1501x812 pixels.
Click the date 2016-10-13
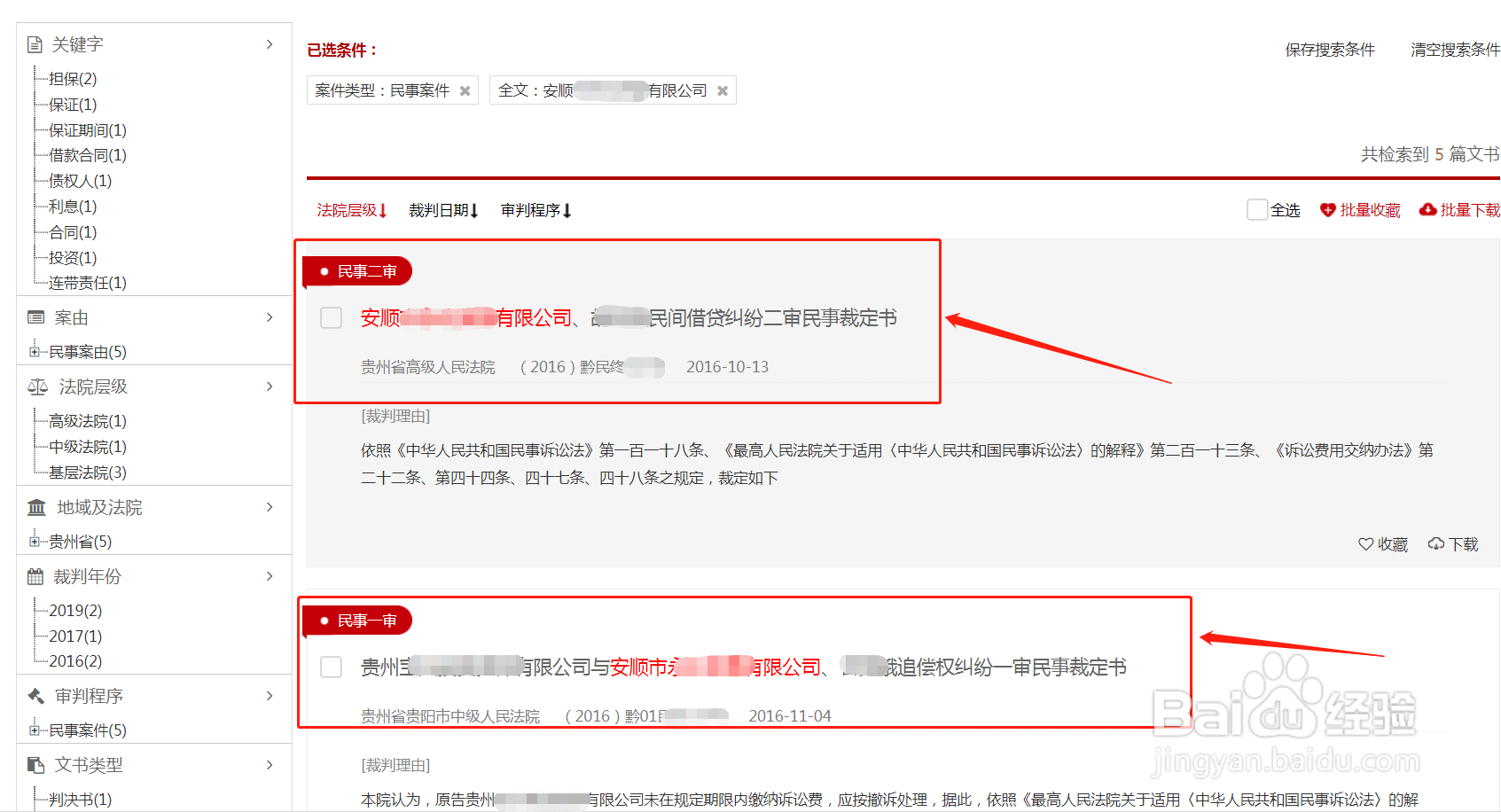pos(727,367)
